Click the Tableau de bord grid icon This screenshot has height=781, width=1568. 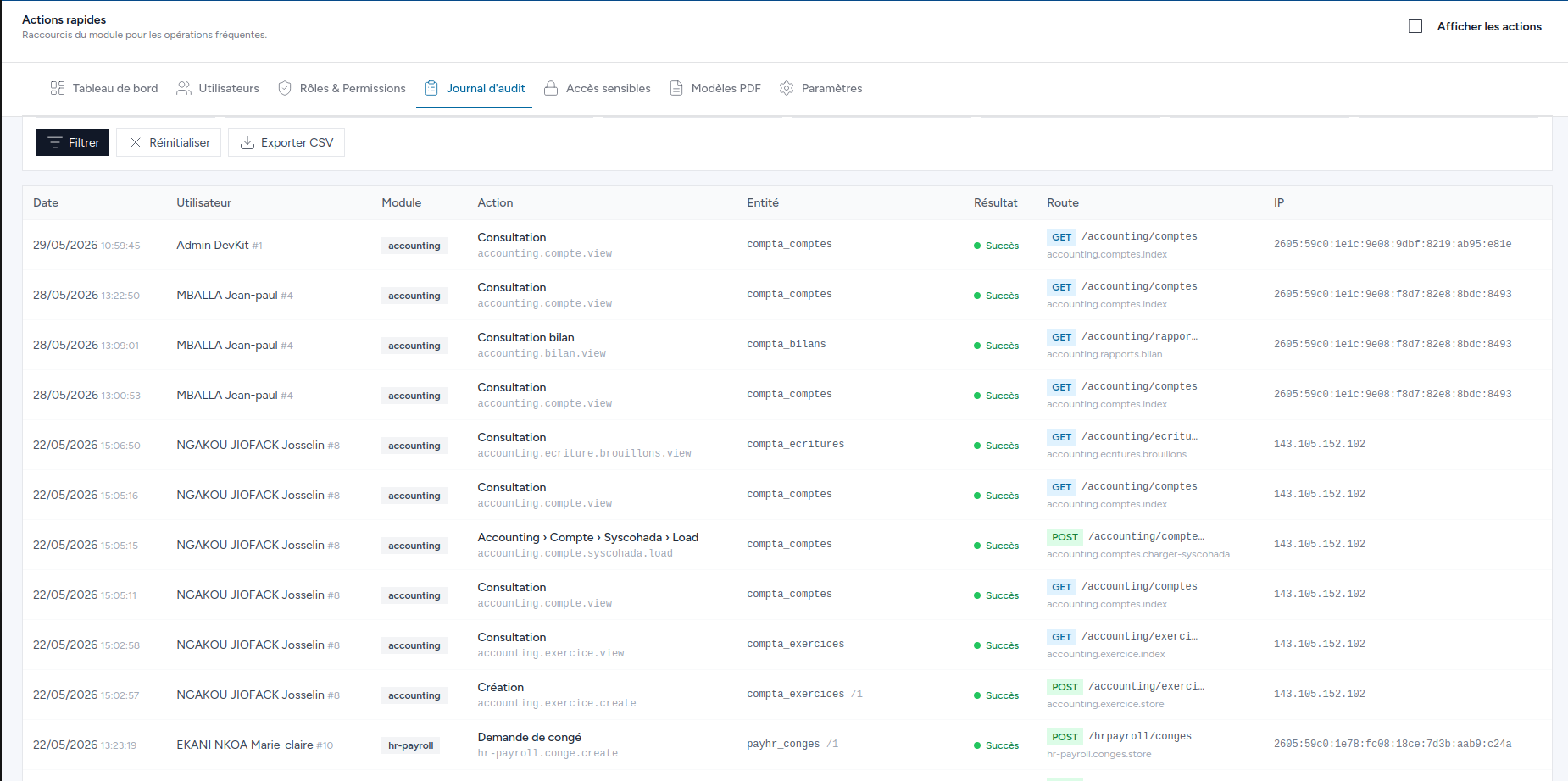[58, 88]
